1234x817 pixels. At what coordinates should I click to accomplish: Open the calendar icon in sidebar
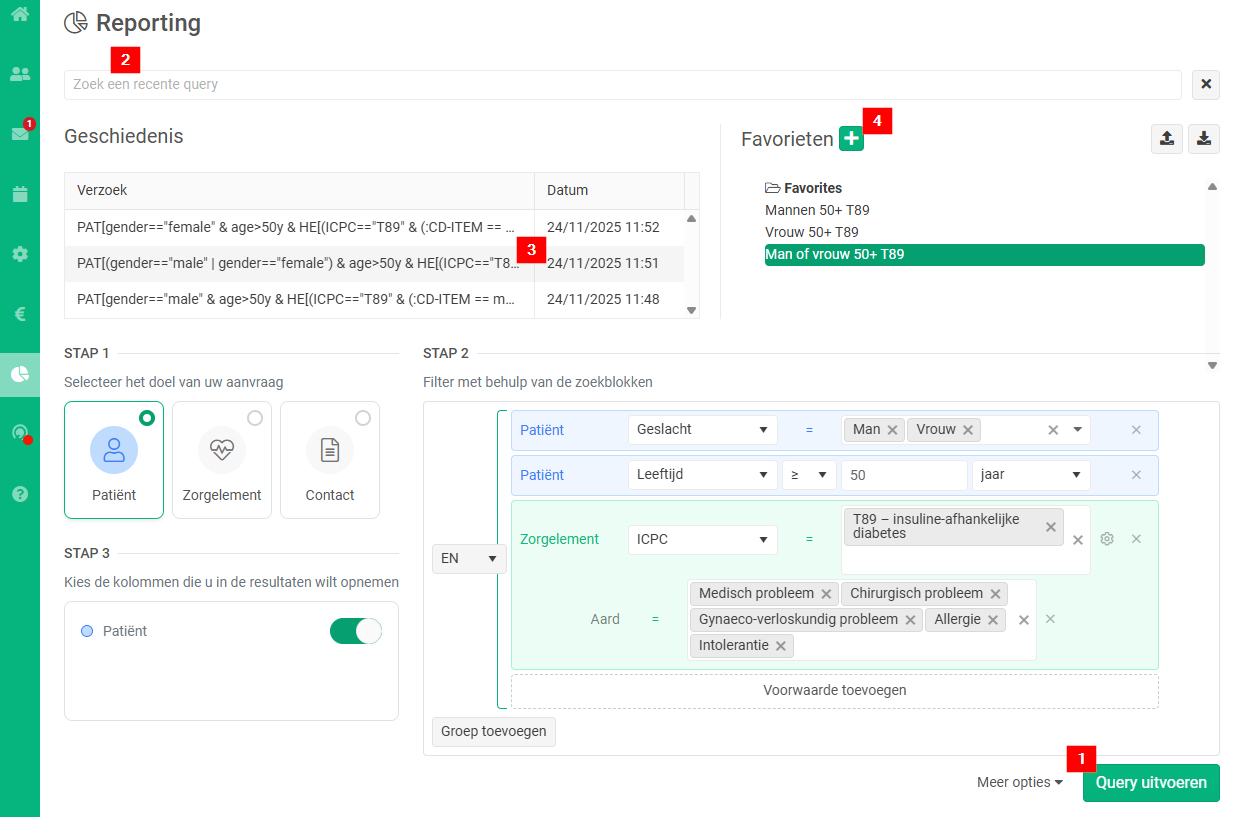(x=20, y=194)
